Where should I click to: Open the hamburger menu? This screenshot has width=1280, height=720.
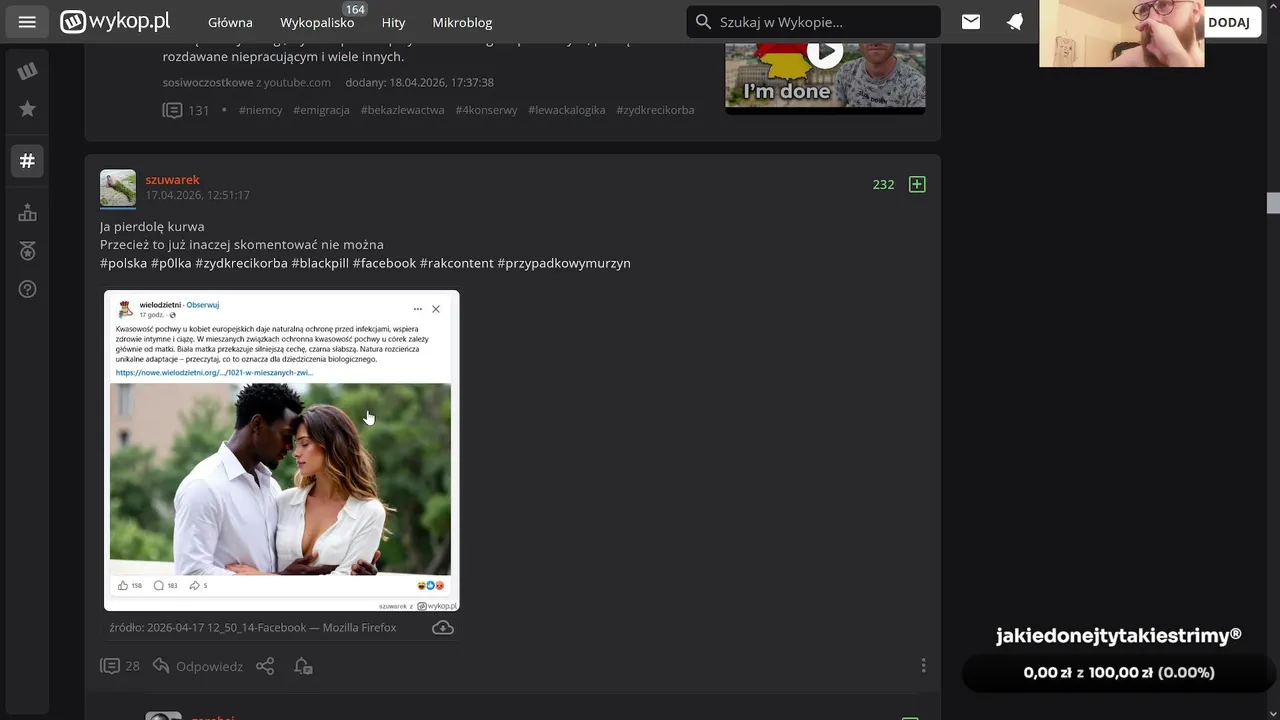27,22
